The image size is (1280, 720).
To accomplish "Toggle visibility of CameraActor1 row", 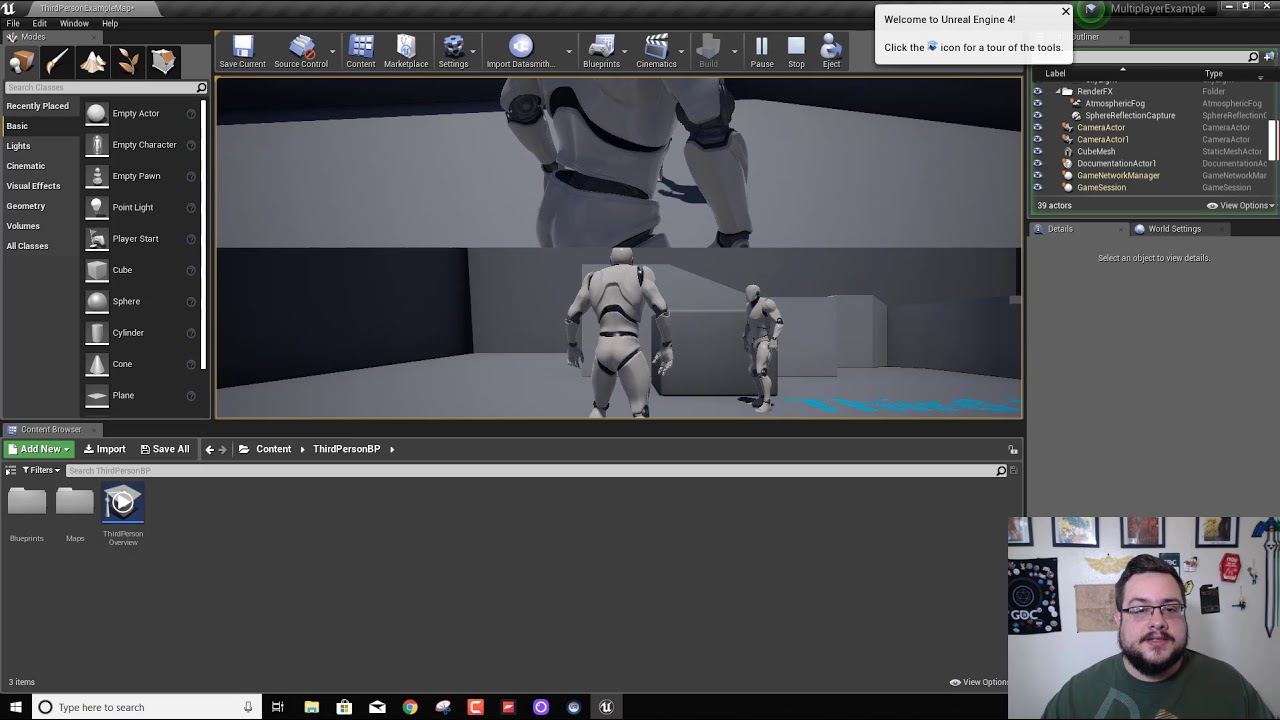I will click(1037, 139).
